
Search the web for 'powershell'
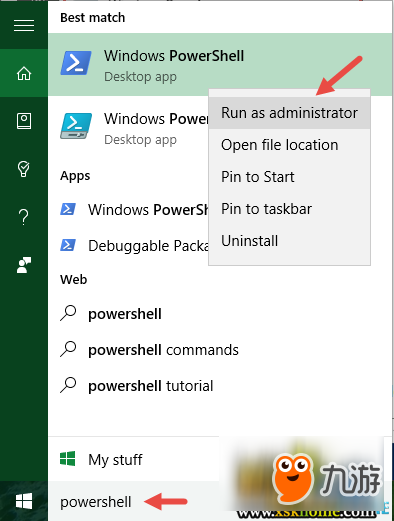tap(220, 314)
